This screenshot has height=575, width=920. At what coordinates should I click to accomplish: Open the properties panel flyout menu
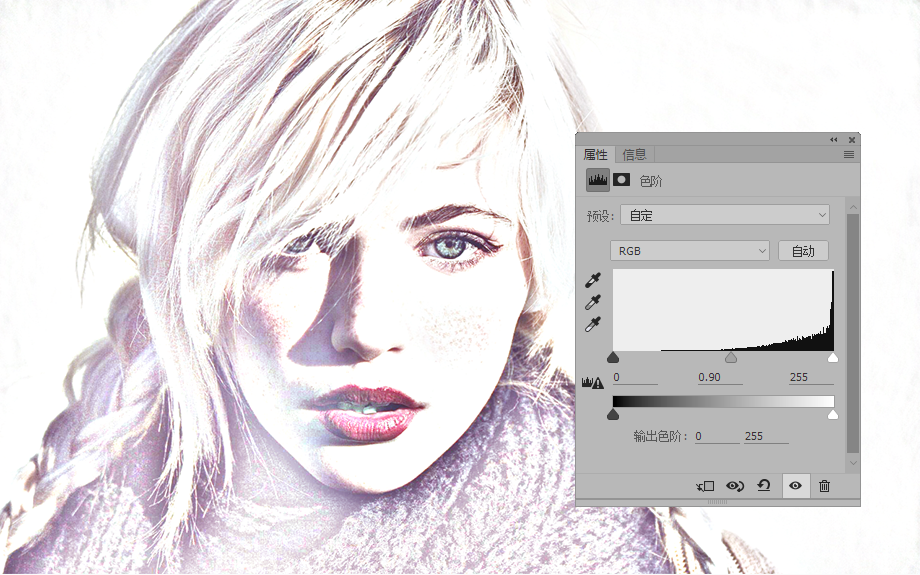tap(848, 154)
